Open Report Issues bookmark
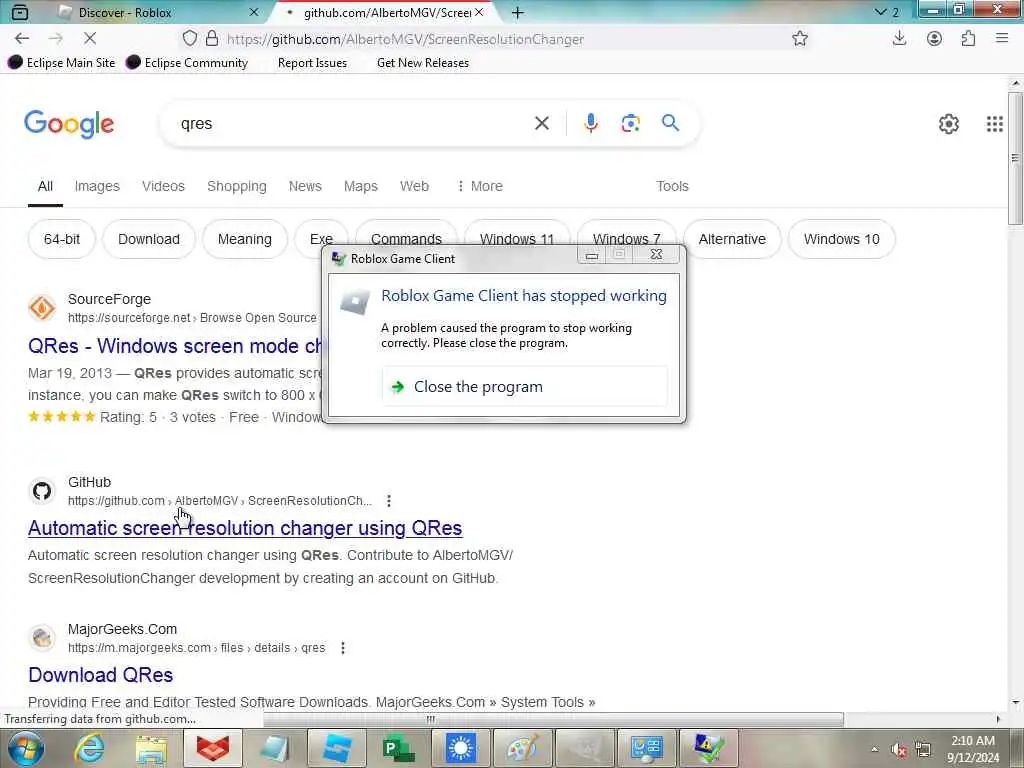Image resolution: width=1024 pixels, height=768 pixels. [x=312, y=63]
